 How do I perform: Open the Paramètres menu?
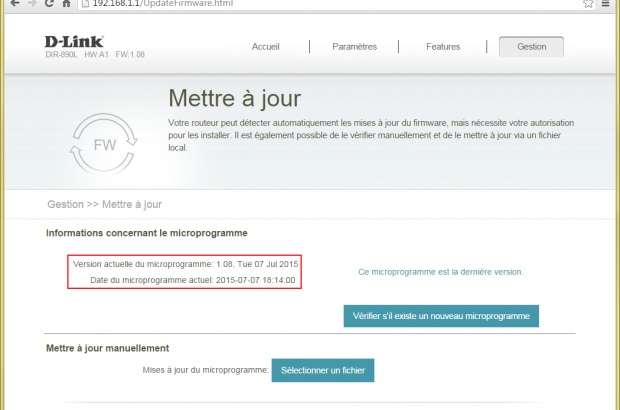[x=354, y=47]
